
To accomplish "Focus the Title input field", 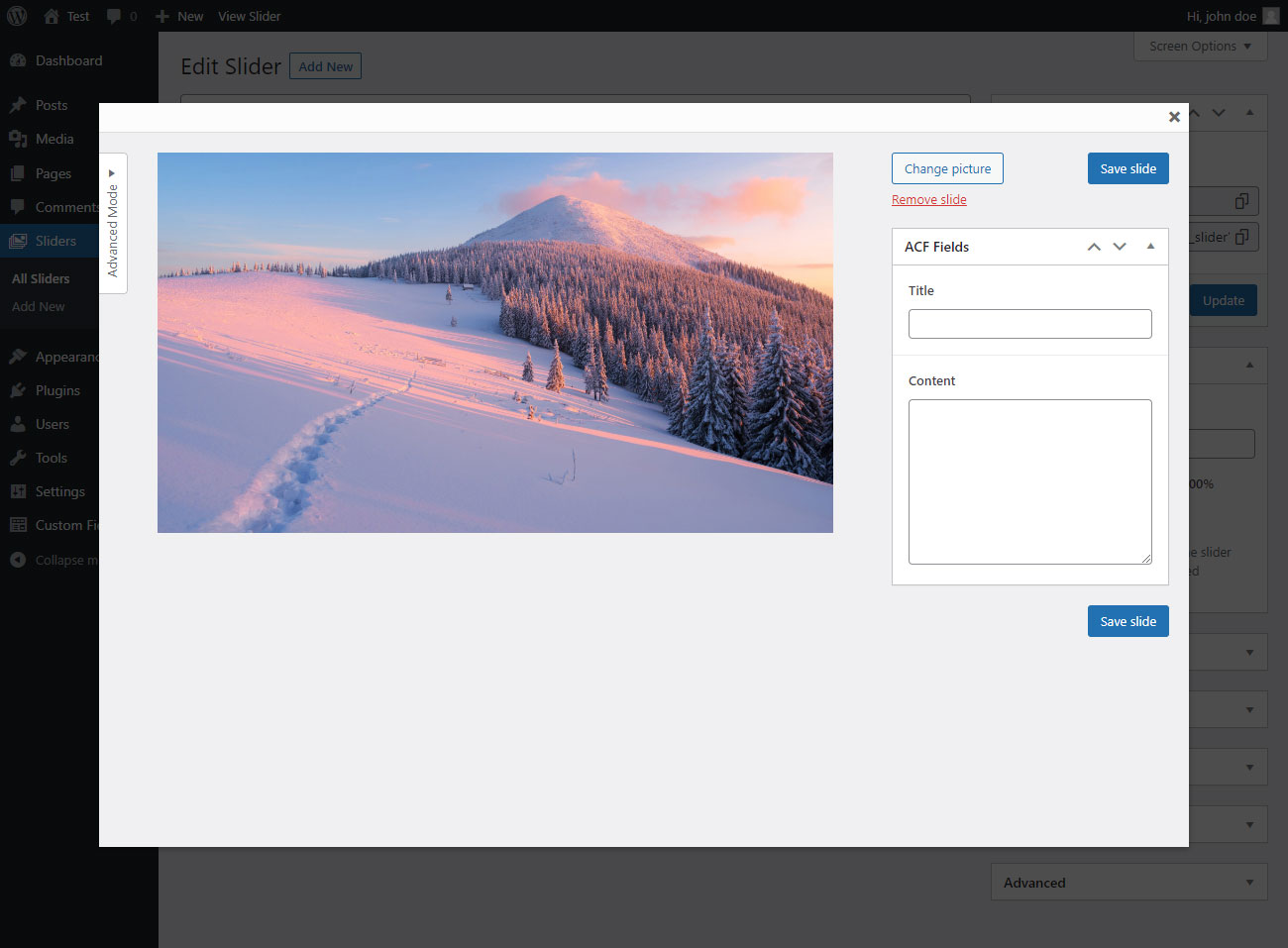I will [x=1029, y=324].
